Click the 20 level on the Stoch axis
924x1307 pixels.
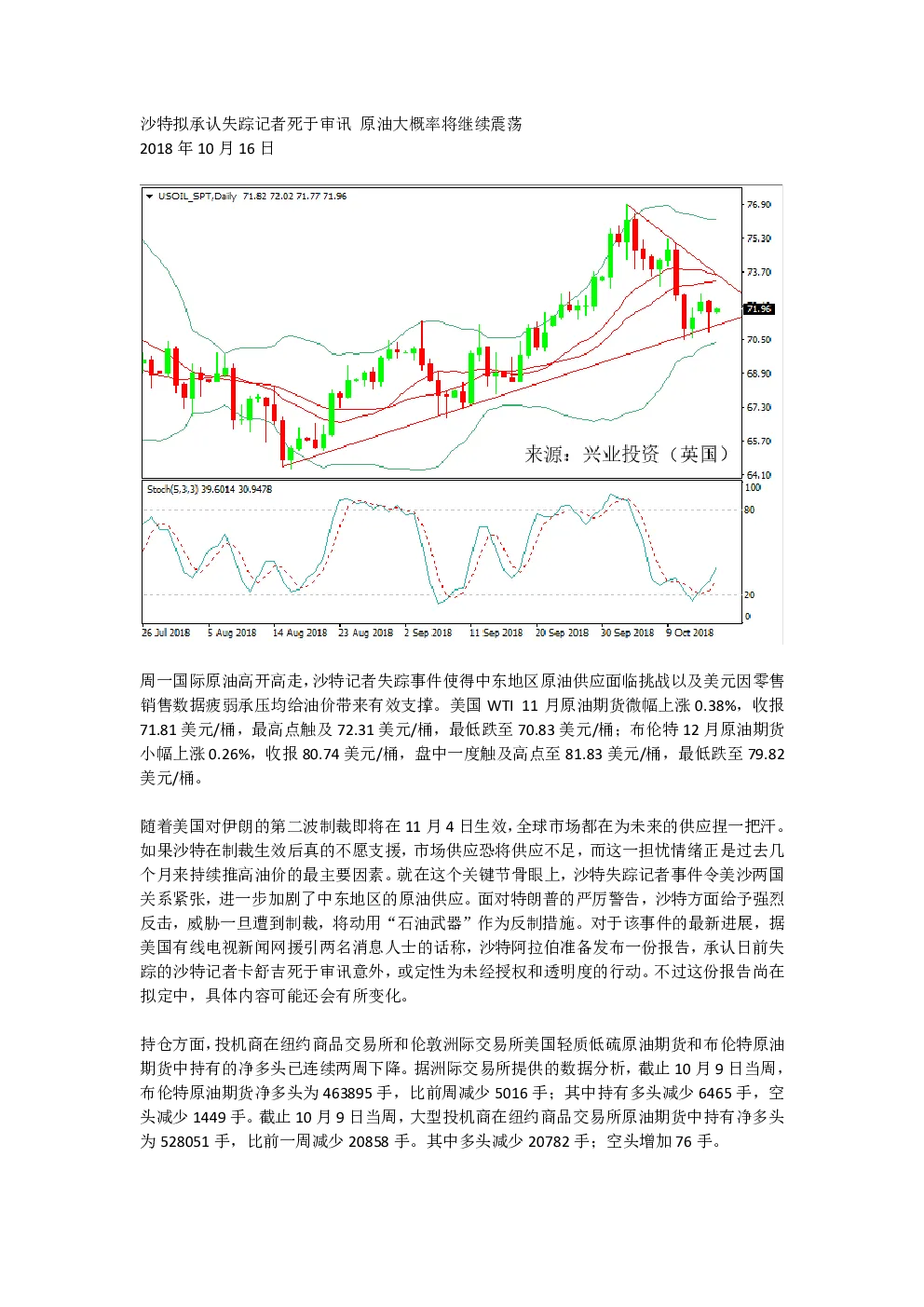750,594
